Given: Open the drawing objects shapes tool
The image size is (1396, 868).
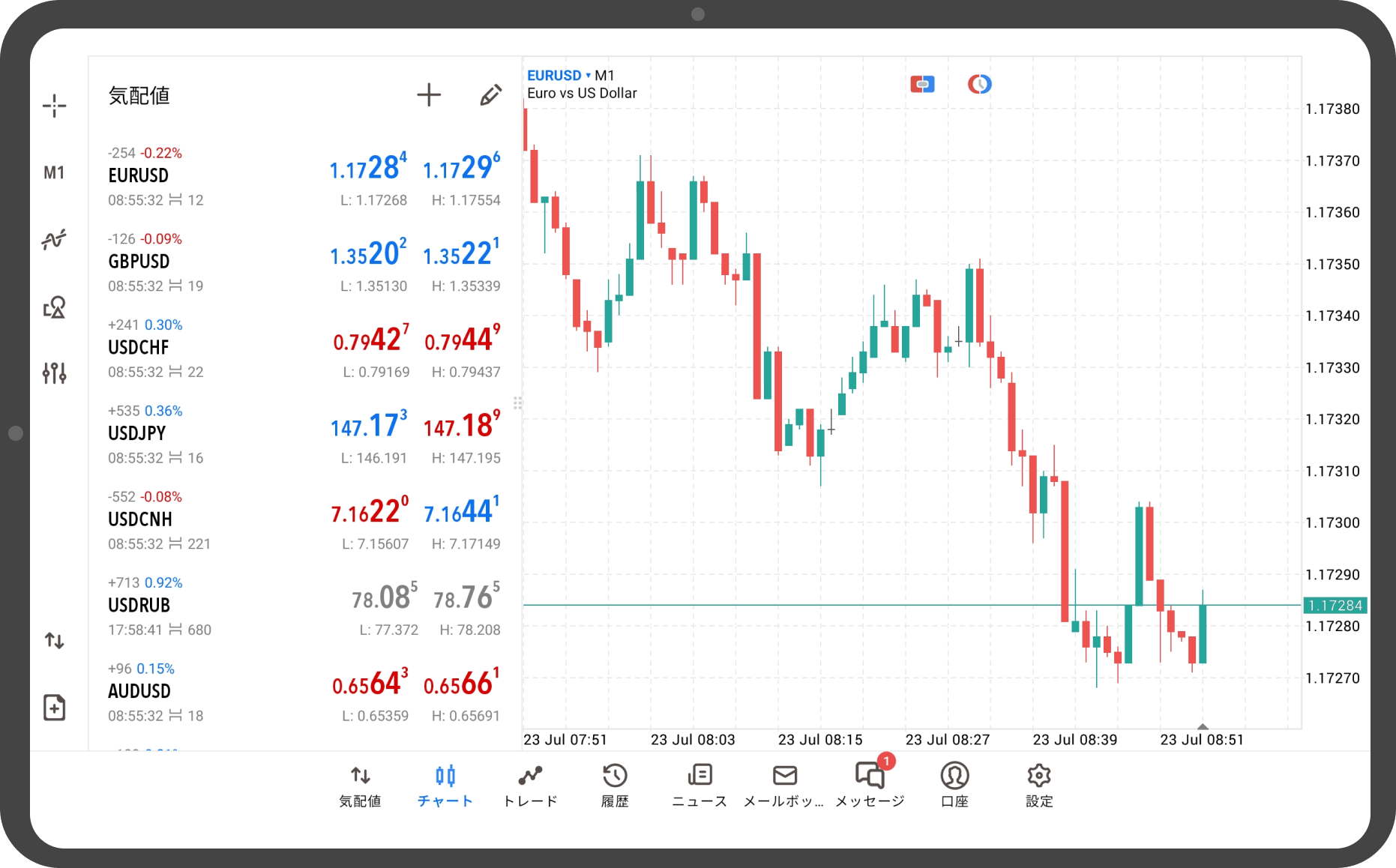Looking at the screenshot, I should pos(54,307).
